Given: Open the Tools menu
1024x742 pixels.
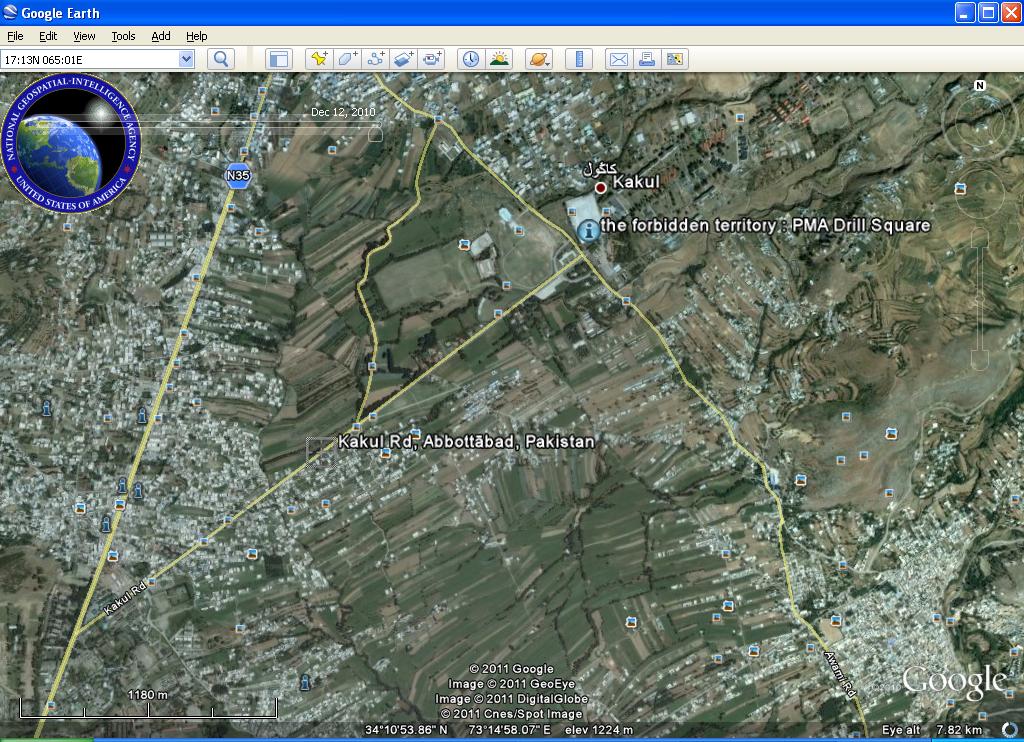Looking at the screenshot, I should pos(123,36).
